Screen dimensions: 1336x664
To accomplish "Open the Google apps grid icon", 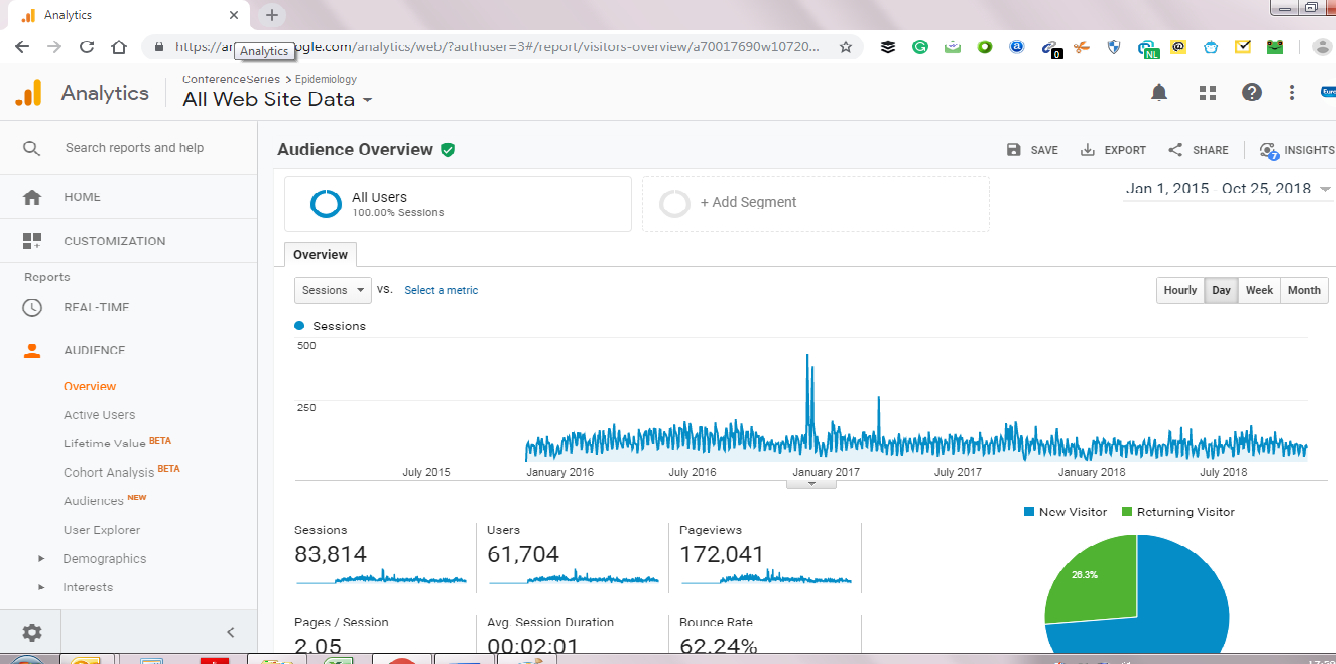I will click(1207, 93).
